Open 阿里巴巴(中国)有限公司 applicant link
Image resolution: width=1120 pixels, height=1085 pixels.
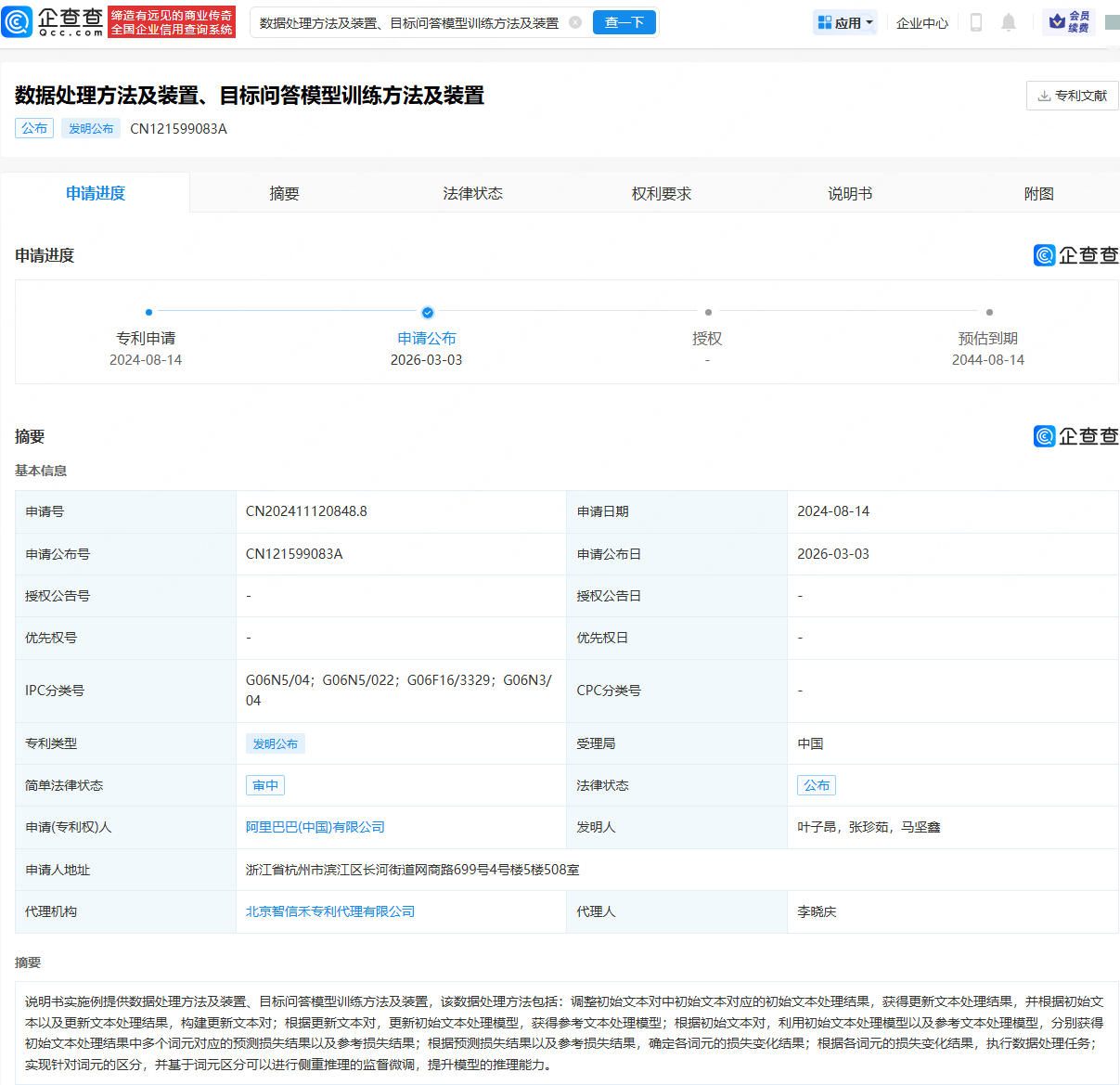click(315, 827)
